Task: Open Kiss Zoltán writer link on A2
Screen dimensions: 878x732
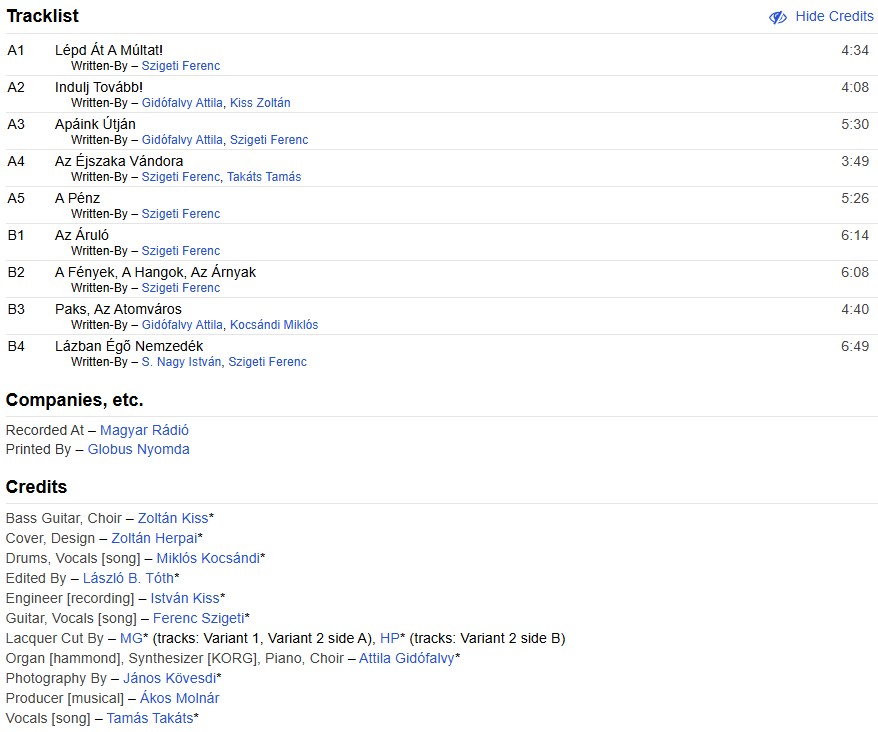Action: tap(260, 103)
